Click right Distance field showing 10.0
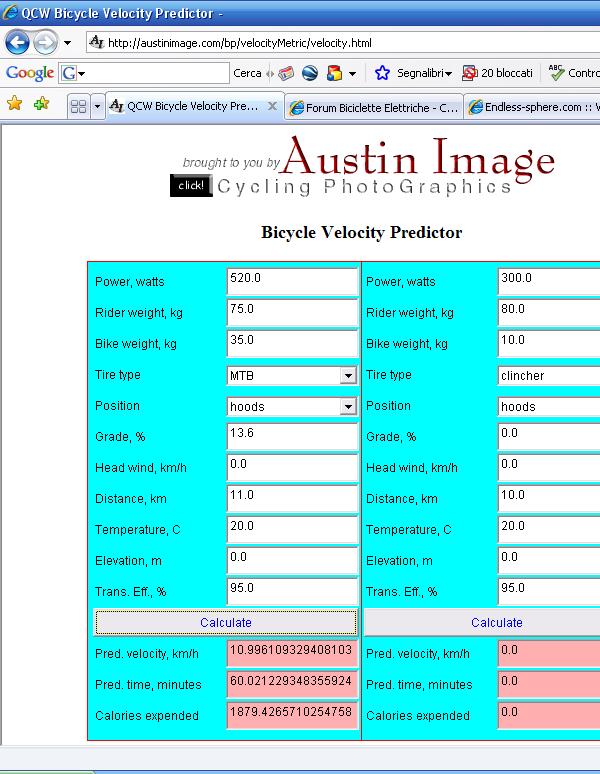The height and width of the screenshot is (774, 600). point(549,499)
